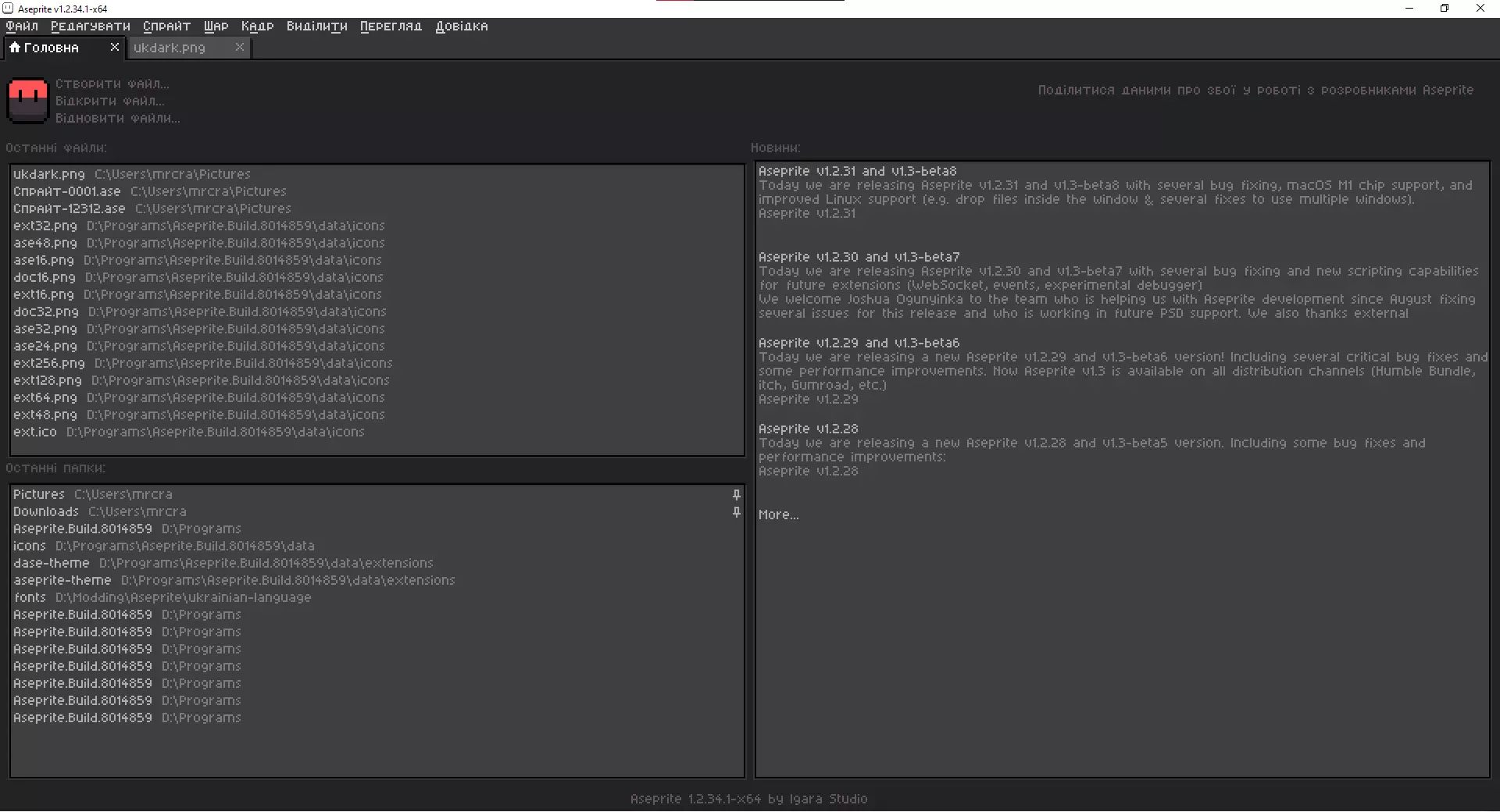The image size is (1500, 812).
Task: Open the Кадр menu
Action: (258, 27)
